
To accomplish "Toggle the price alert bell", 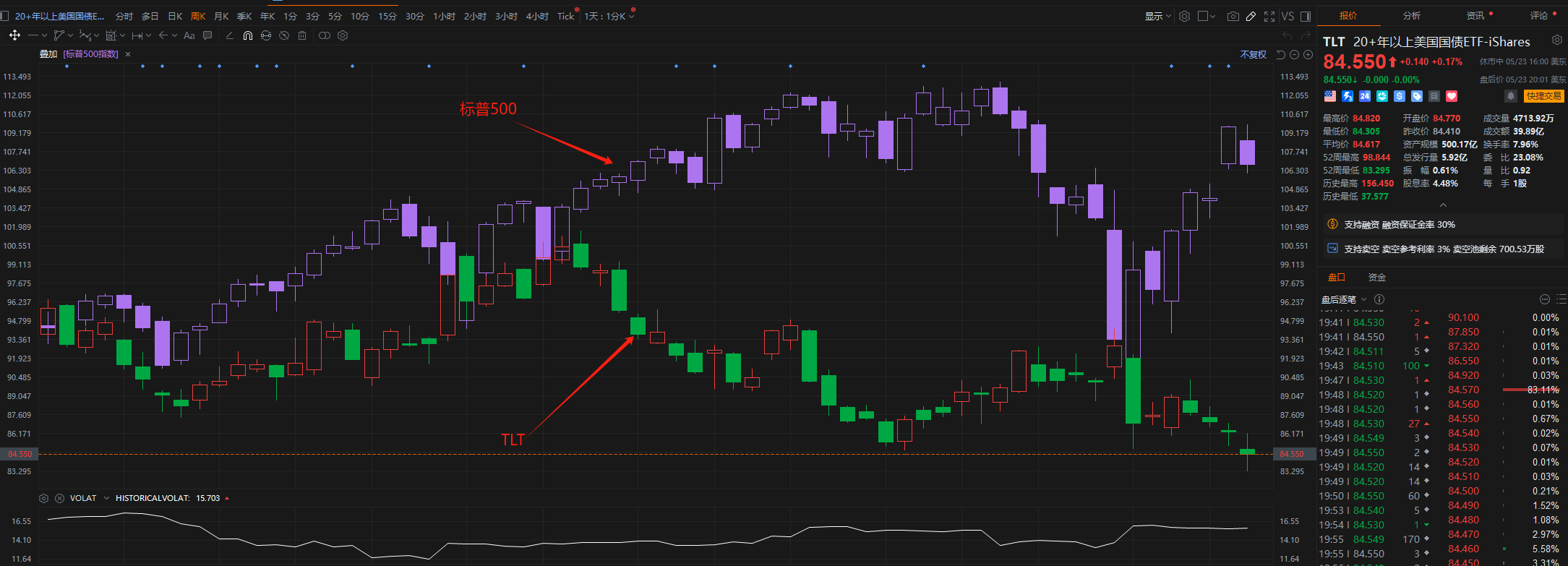I will (x=1510, y=96).
